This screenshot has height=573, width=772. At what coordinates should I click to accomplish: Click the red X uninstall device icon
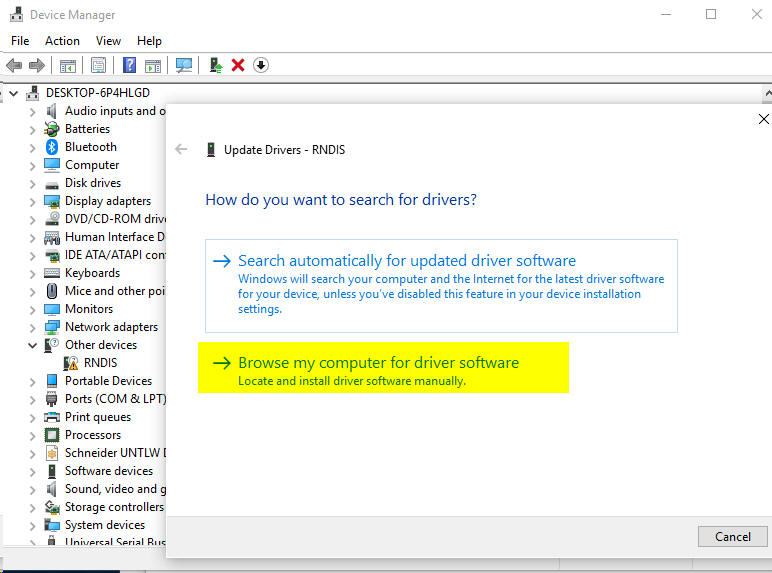[x=238, y=65]
